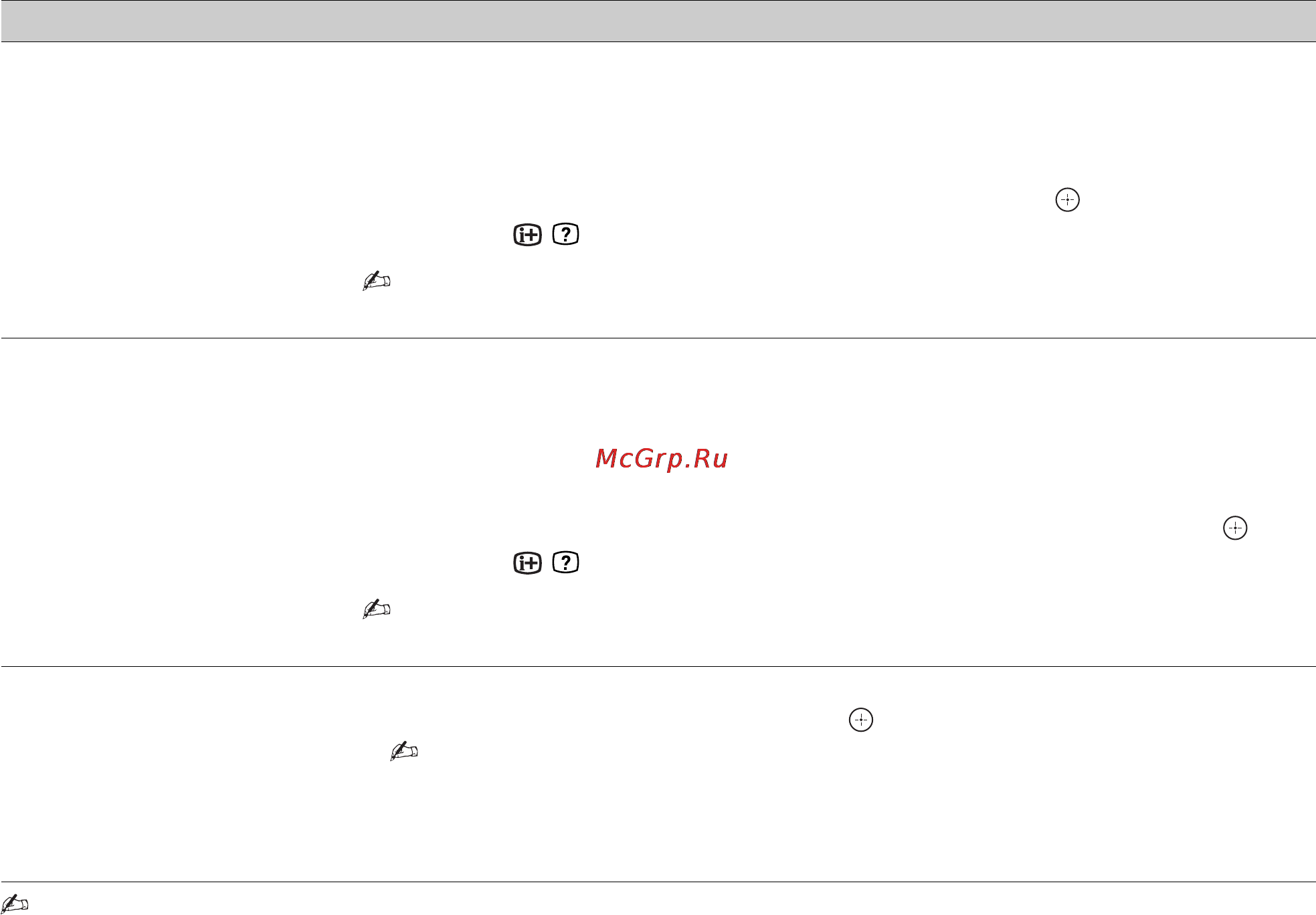Click the hand-writing note icon in the last section
Viewport: 1316px width, 915px height.
404,751
